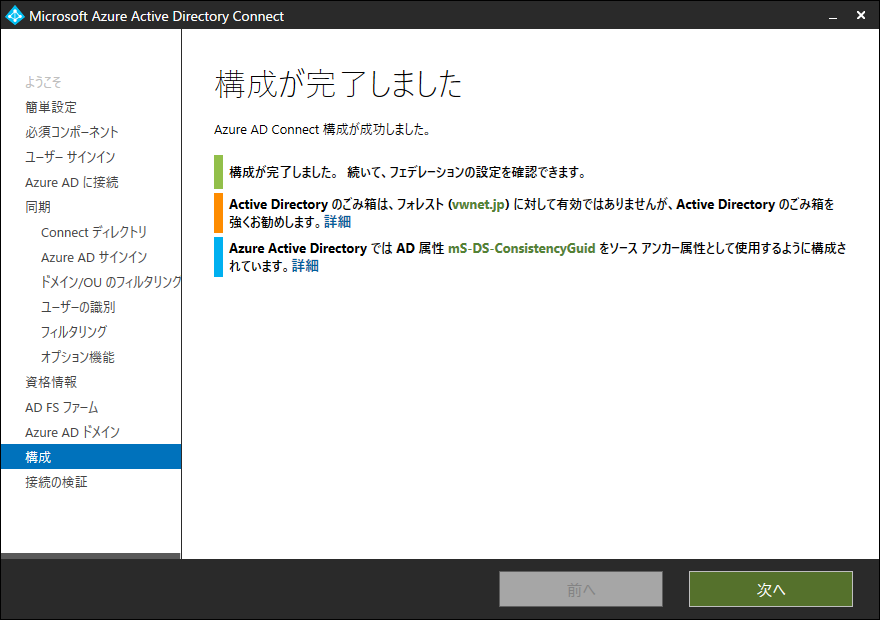Image resolution: width=880 pixels, height=620 pixels.
Task: Open the Azure AD に接続 step
Action: (x=72, y=182)
